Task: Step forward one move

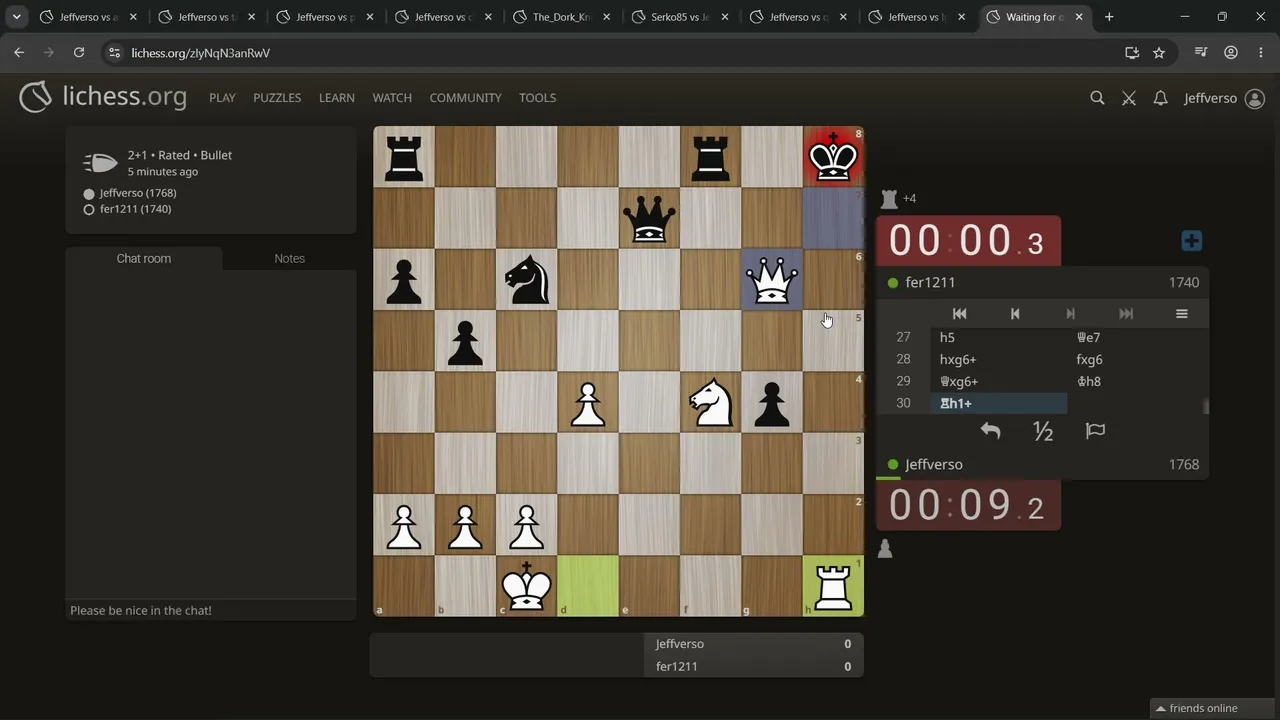Action: (1070, 314)
